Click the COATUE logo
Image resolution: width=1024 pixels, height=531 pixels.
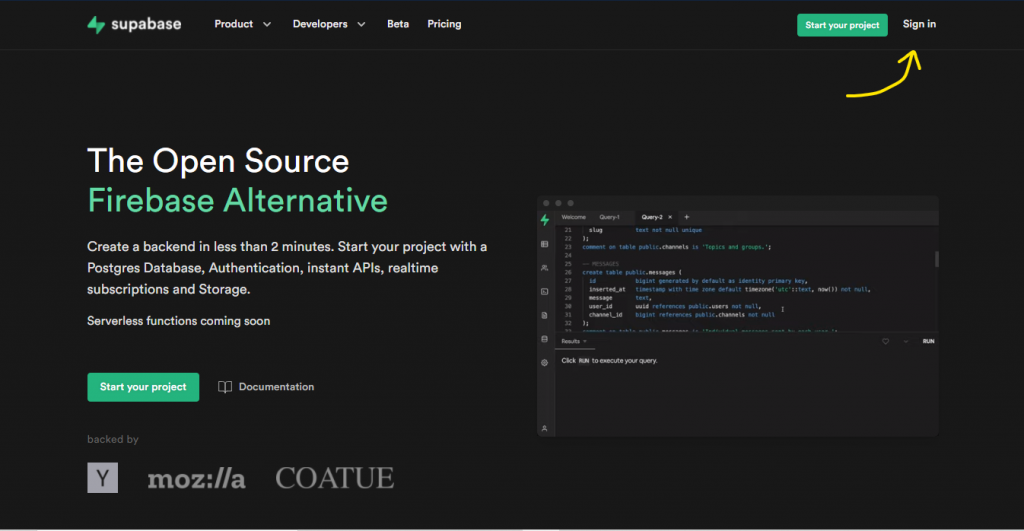tap(334, 478)
